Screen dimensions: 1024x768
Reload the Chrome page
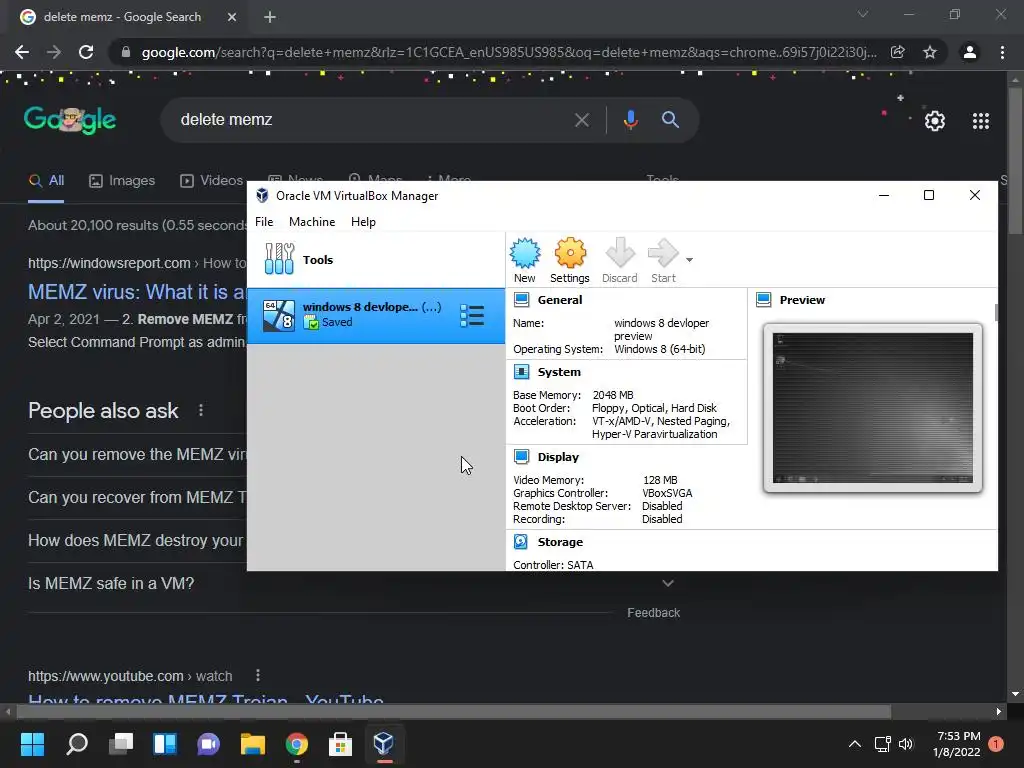86,52
